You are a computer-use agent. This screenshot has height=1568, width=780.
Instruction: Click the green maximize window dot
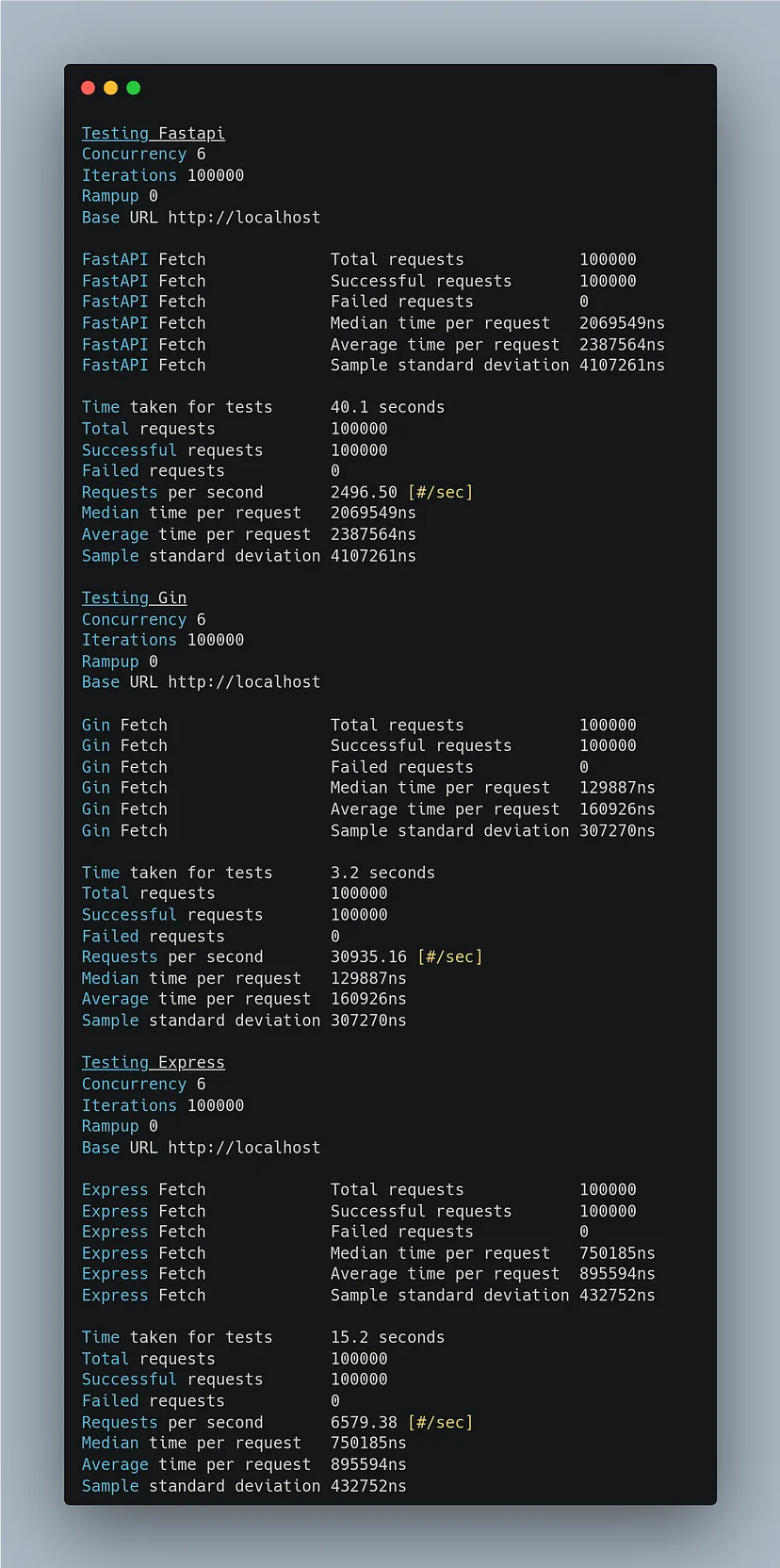coord(134,88)
